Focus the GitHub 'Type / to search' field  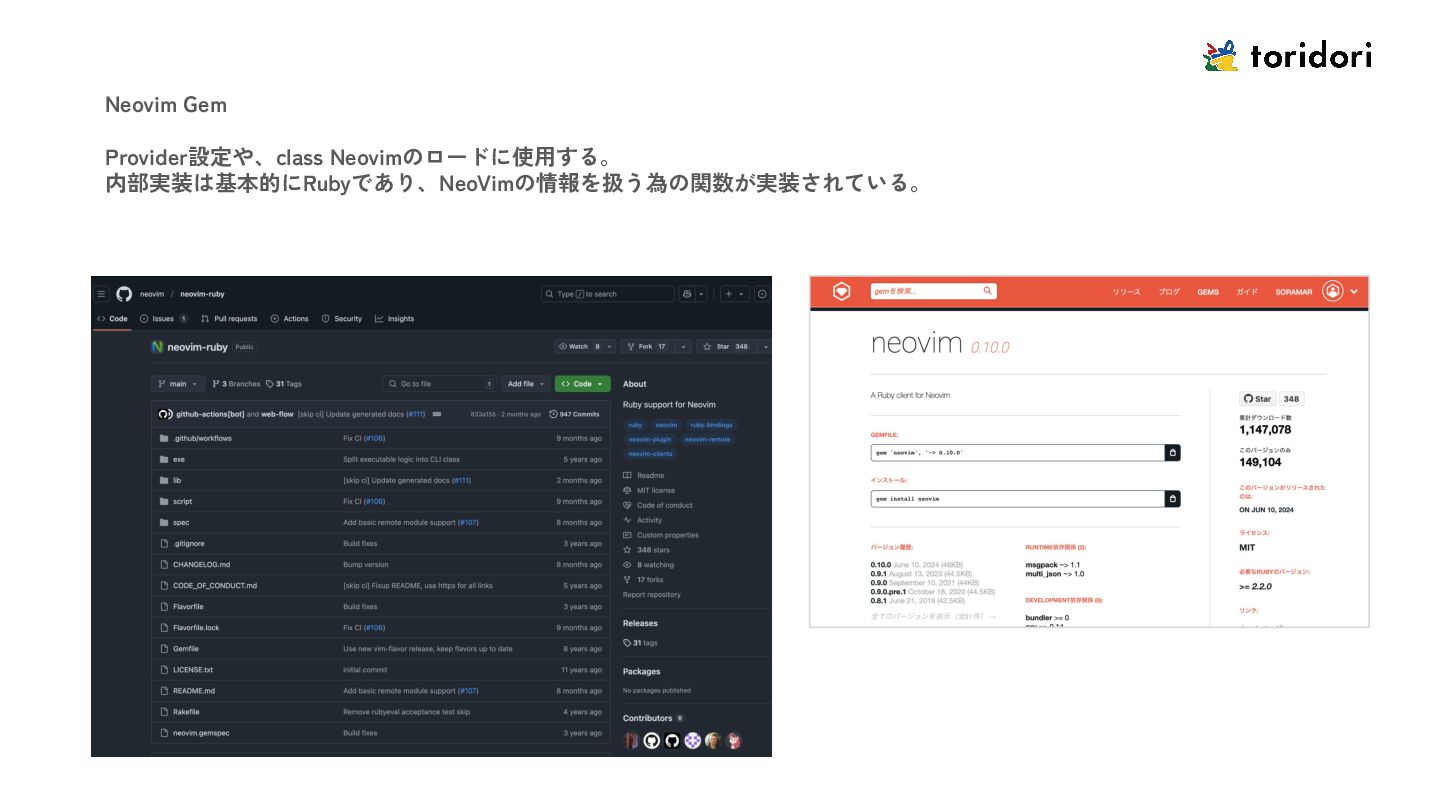[x=608, y=294]
